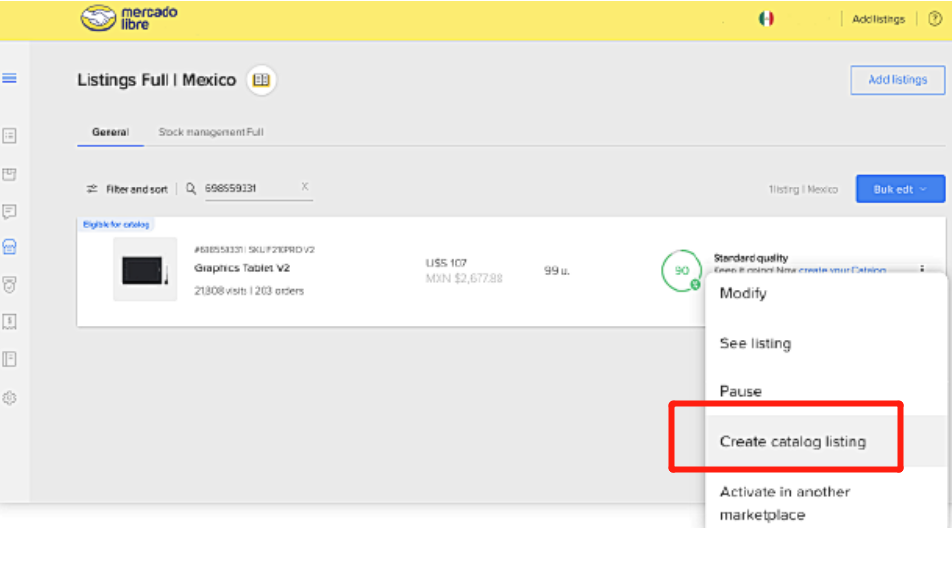The width and height of the screenshot is (952, 567).
Task: Click the three-dot menu on listing row
Action: point(920,270)
